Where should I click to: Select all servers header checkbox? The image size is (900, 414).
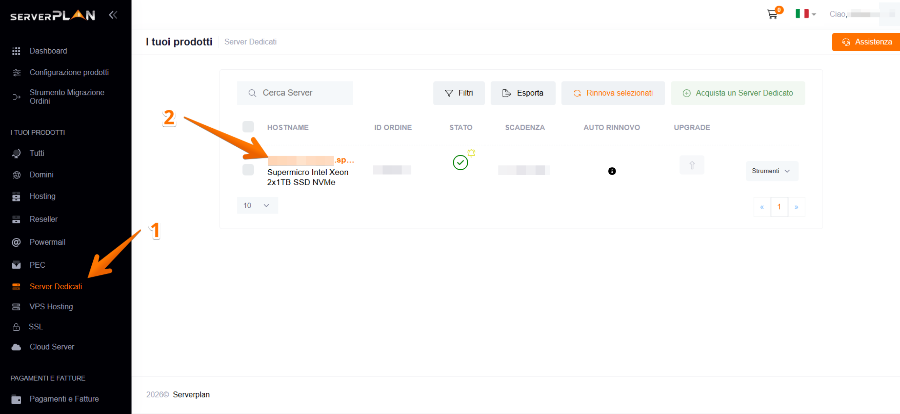(248, 127)
